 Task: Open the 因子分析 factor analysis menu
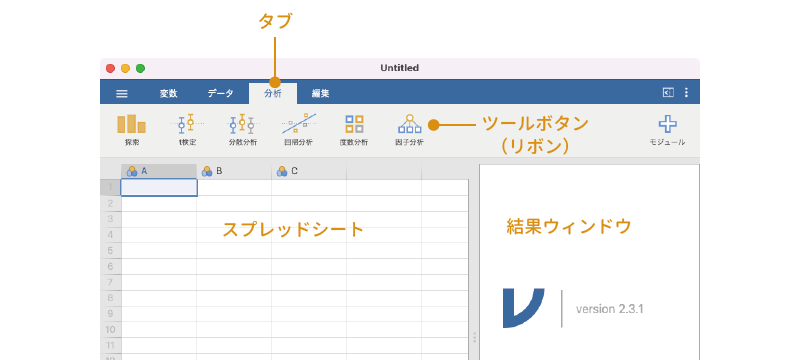409,130
